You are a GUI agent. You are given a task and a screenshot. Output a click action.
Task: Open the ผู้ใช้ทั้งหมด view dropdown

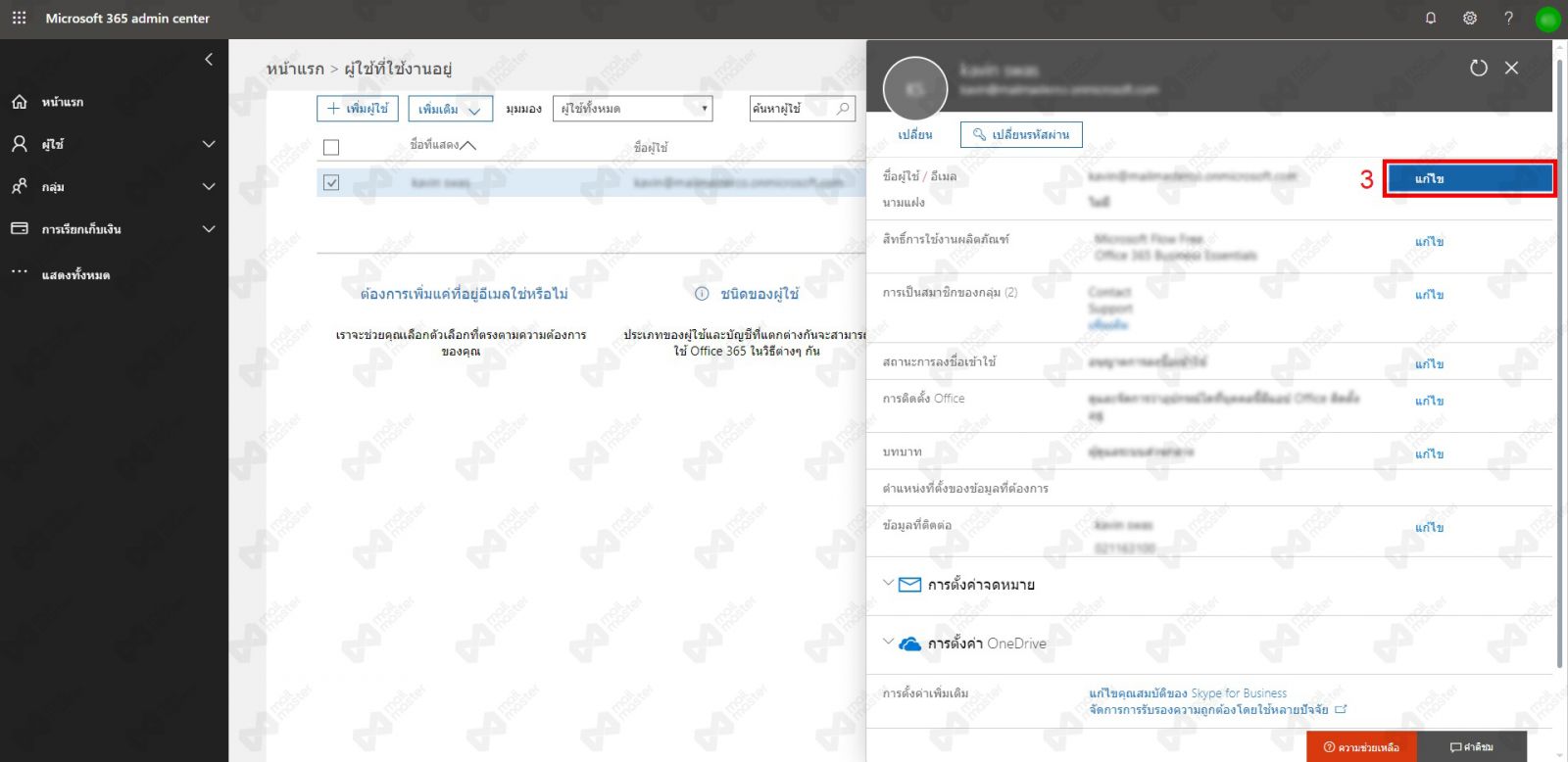pos(632,109)
